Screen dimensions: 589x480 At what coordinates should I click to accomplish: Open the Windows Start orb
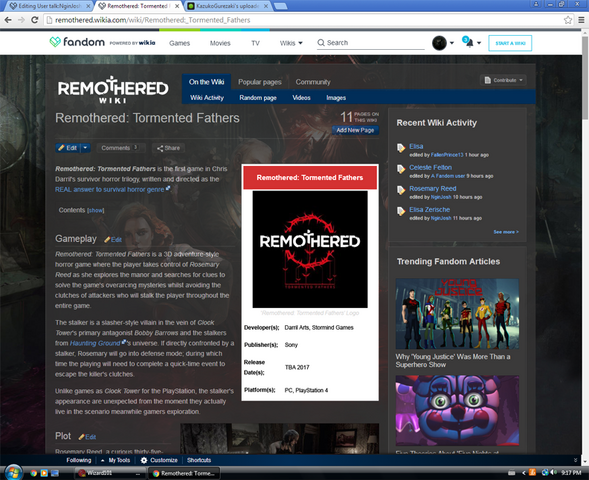click(13, 472)
